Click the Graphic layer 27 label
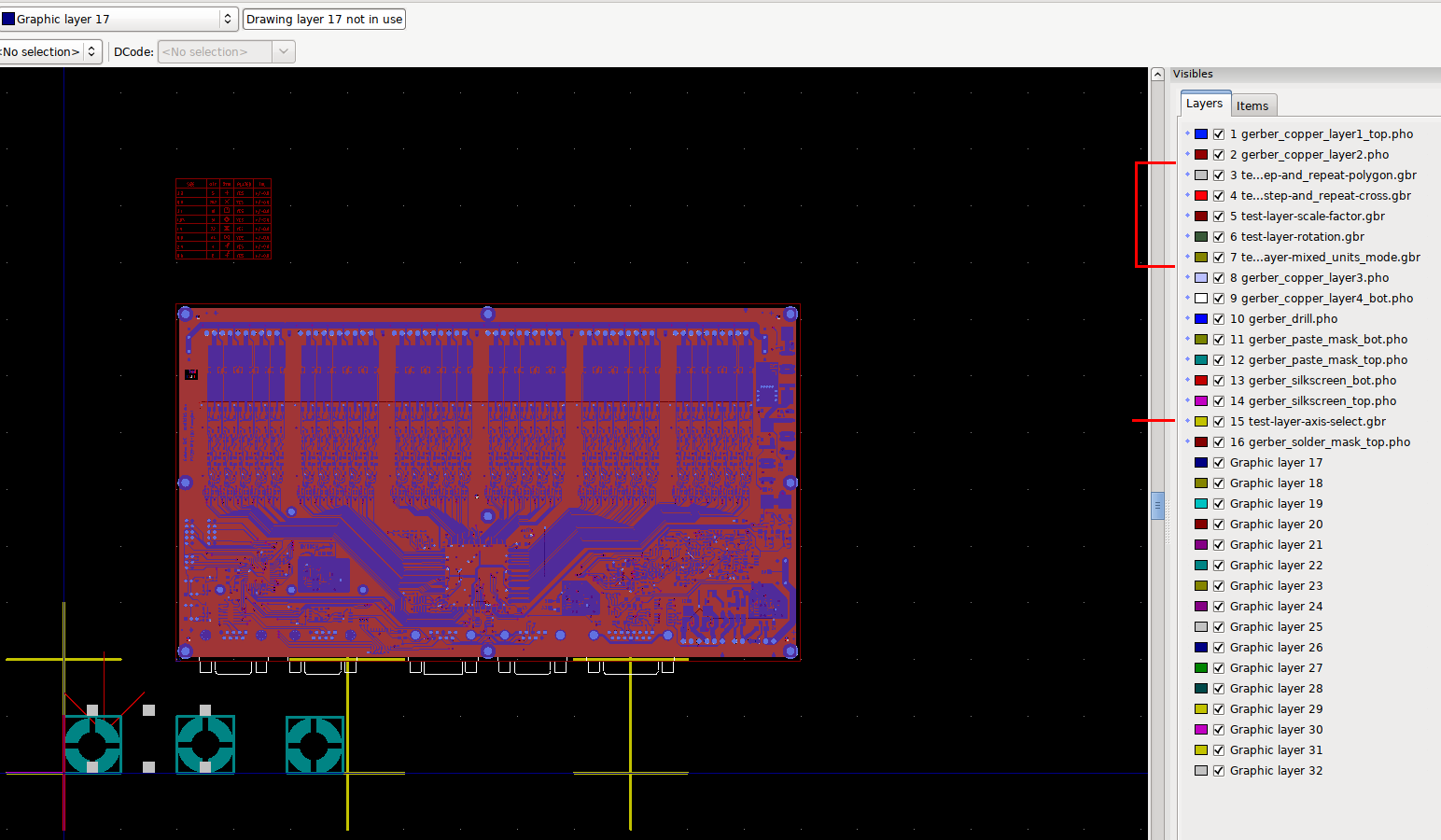This screenshot has height=840, width=1441. tap(1276, 668)
